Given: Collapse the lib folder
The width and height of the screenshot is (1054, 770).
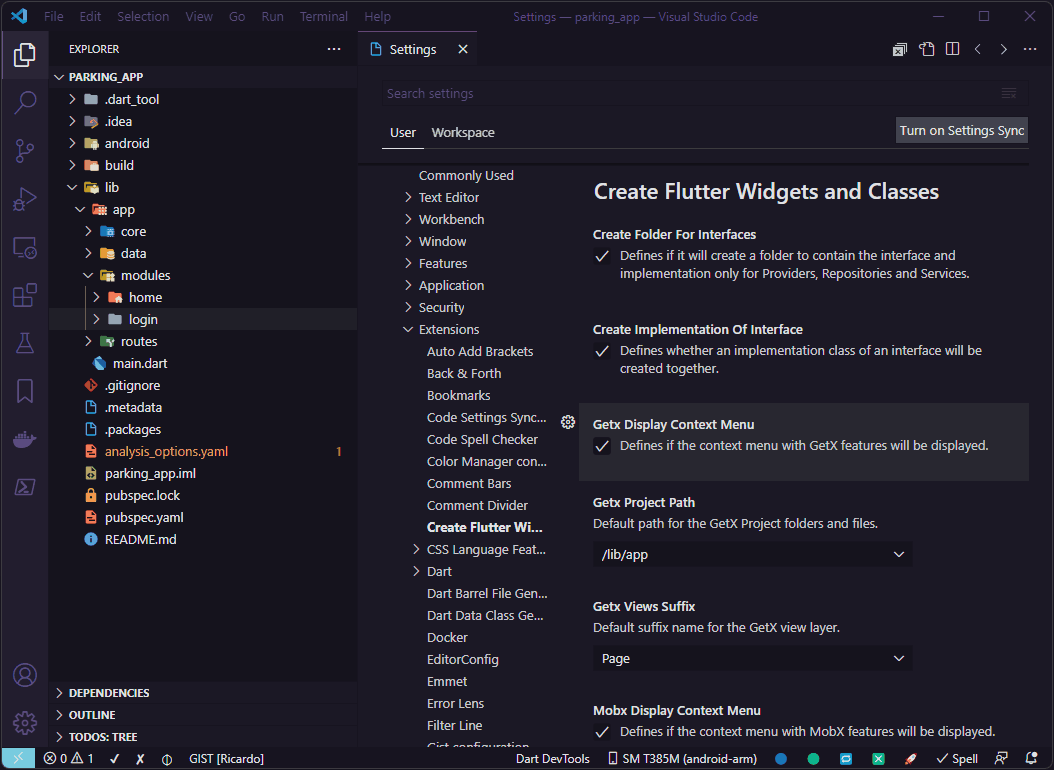Looking at the screenshot, I should click(x=73, y=187).
